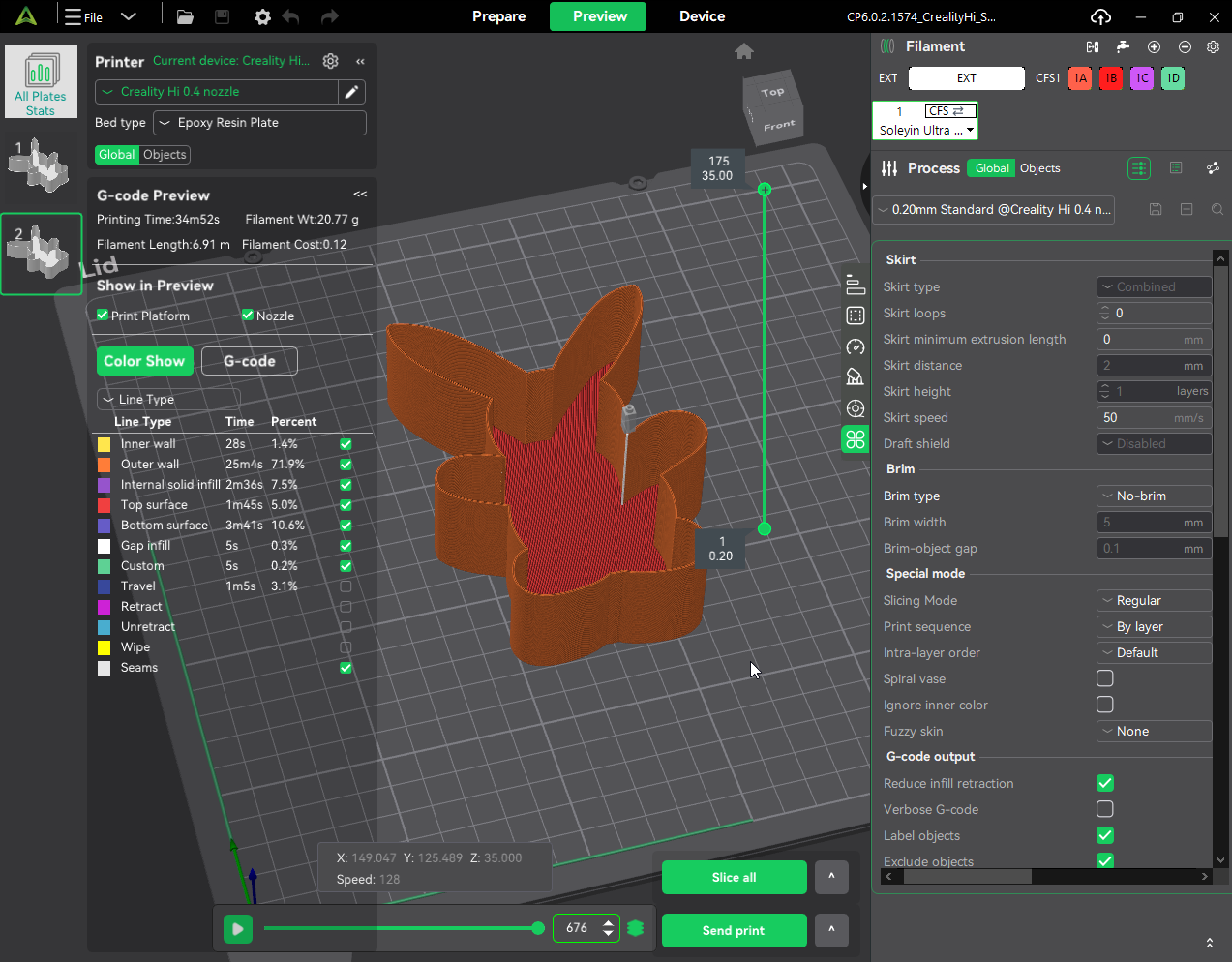1232x962 pixels.
Task: Click the layer lines view icon in viewport
Action: click(x=856, y=285)
